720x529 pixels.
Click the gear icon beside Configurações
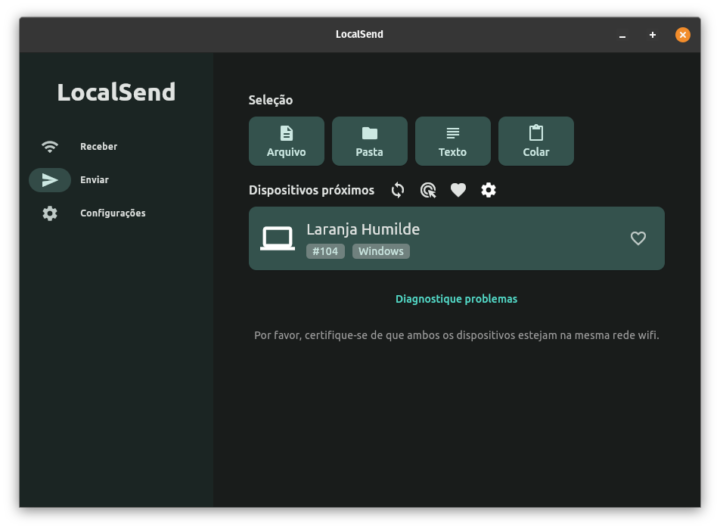coord(50,213)
